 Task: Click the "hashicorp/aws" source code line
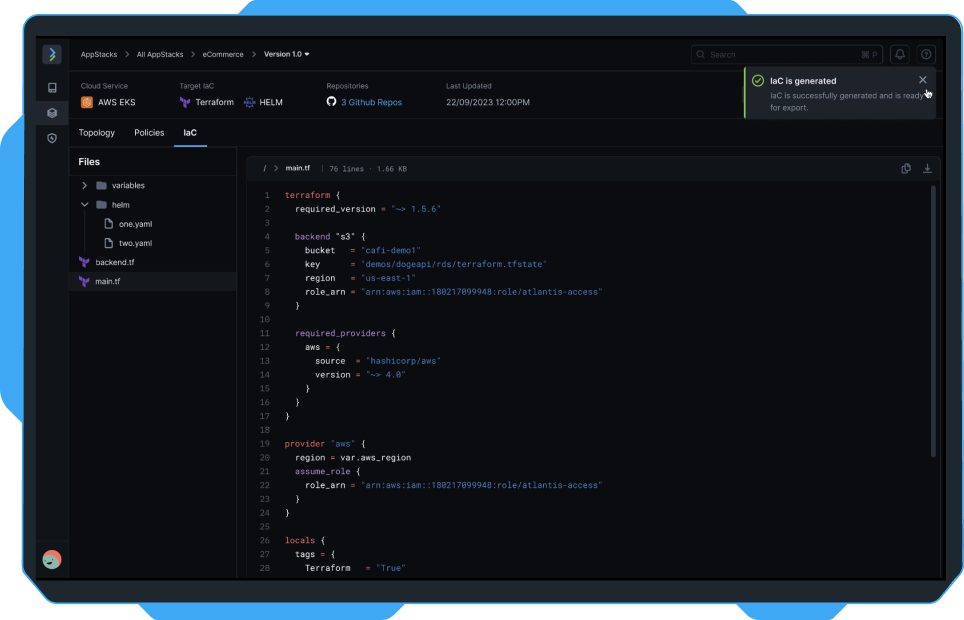point(378,361)
